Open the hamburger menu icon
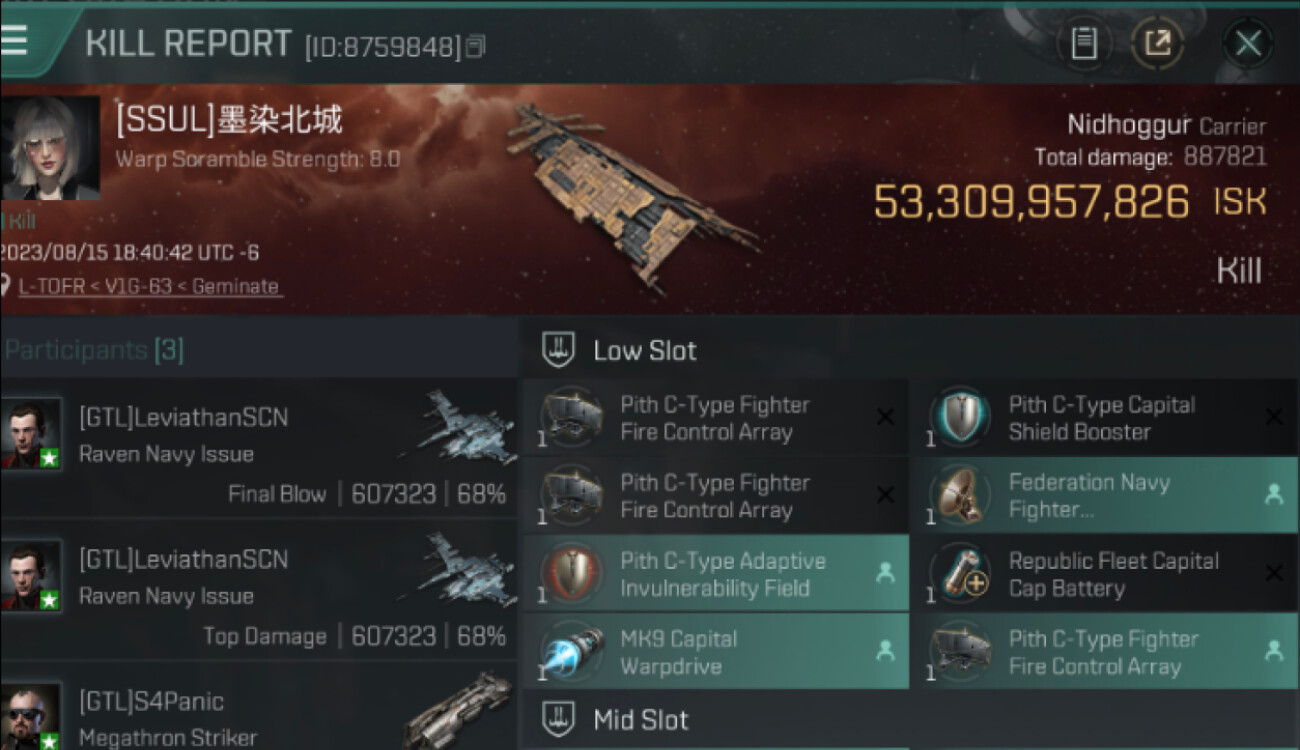Viewport: 1300px width, 750px height. click(14, 39)
